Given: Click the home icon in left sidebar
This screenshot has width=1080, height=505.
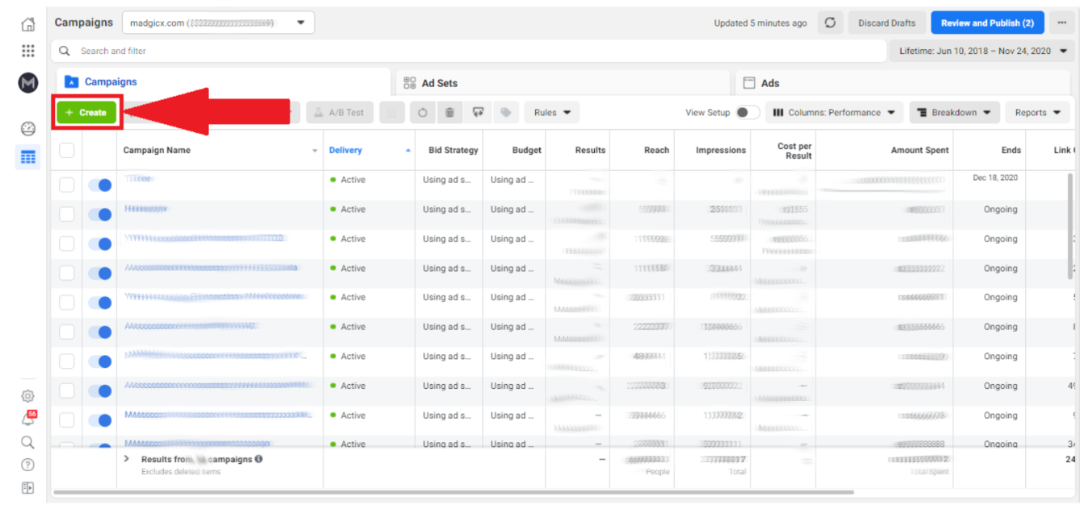Looking at the screenshot, I should 28,24.
